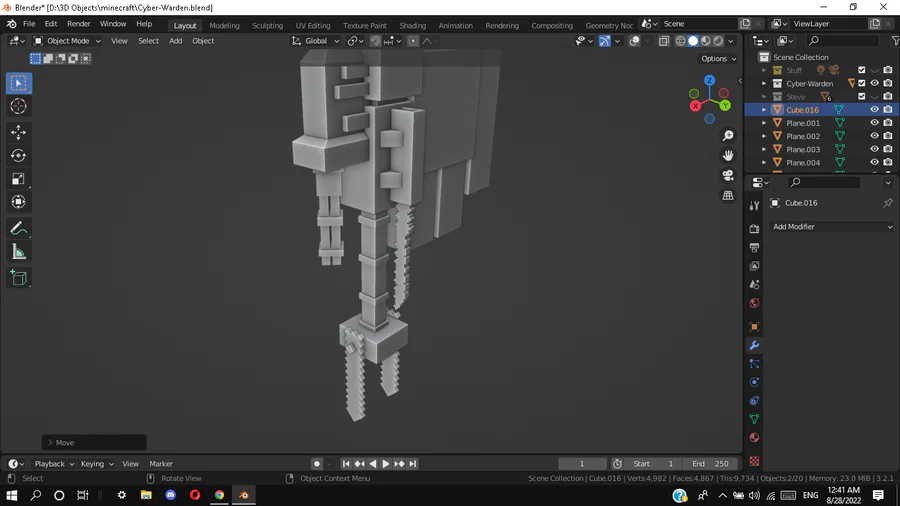Click the End frame field 250
The height and width of the screenshot is (506, 900).
711,464
